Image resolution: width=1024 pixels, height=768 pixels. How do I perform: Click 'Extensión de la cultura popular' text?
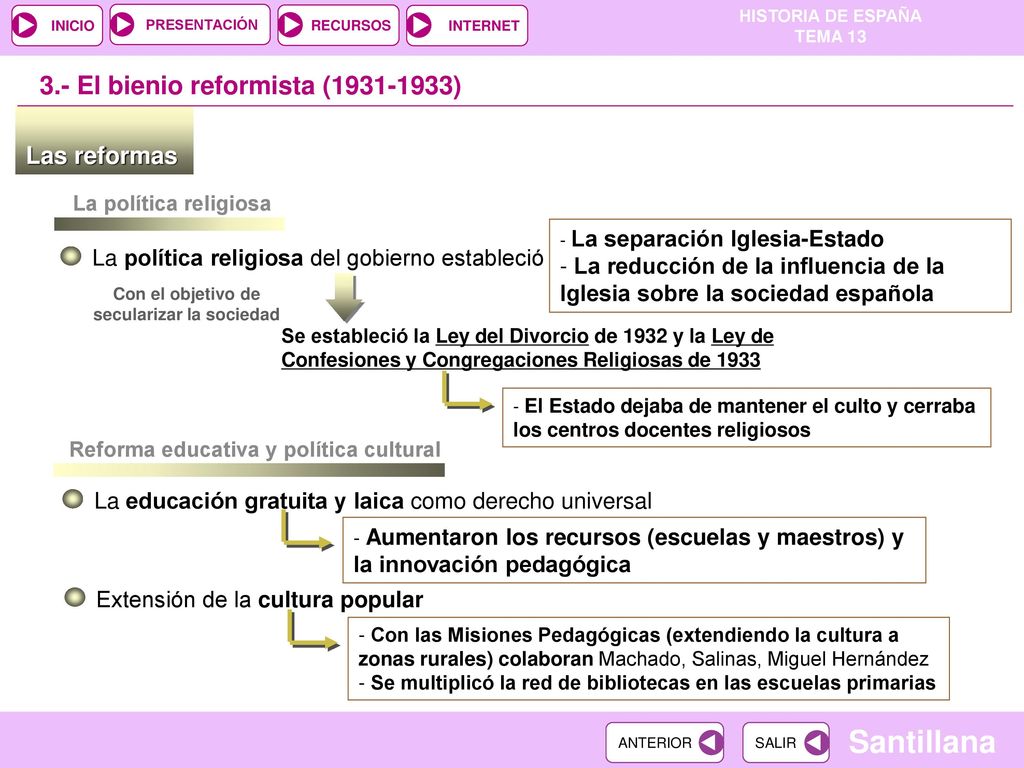(x=260, y=600)
